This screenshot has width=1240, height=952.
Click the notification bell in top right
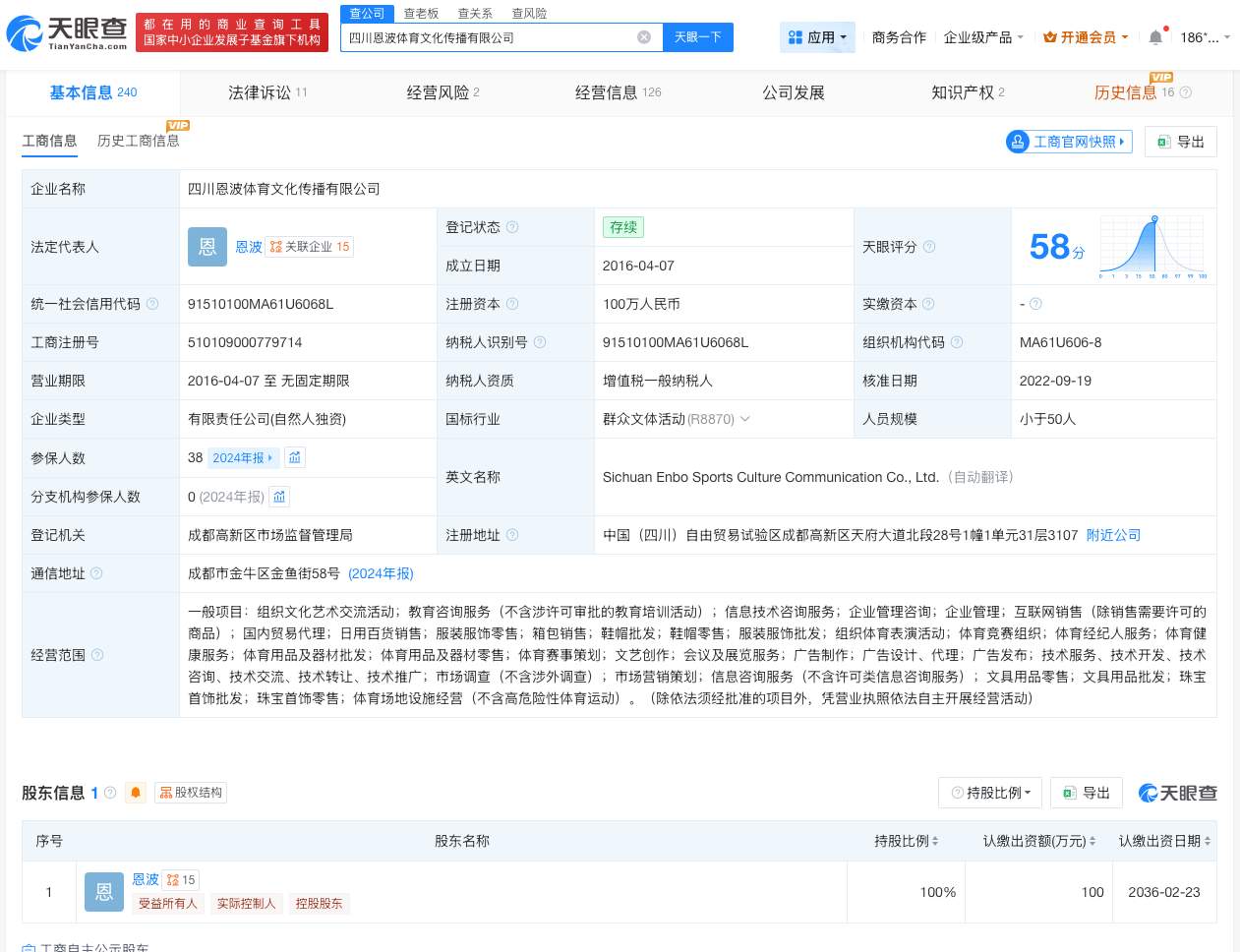pyautogui.click(x=1155, y=36)
